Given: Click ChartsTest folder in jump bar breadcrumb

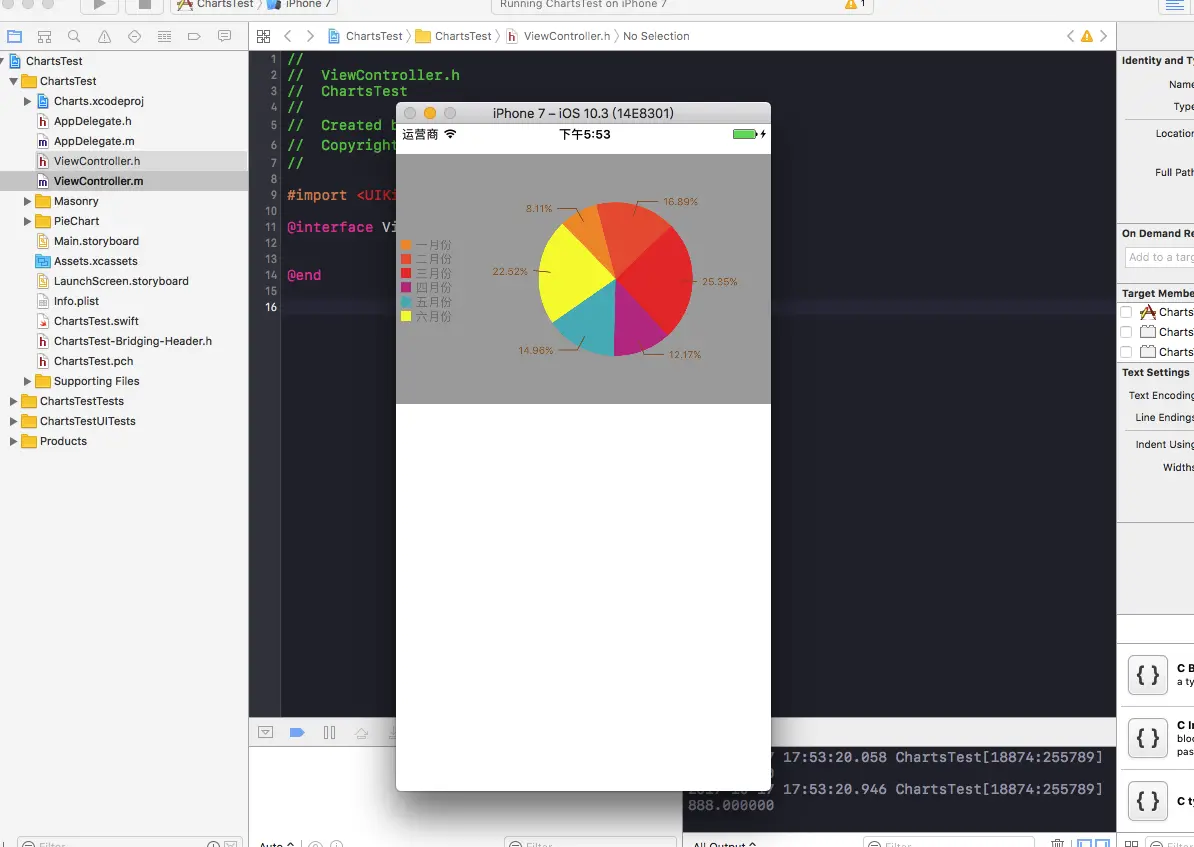Looking at the screenshot, I should click(454, 36).
